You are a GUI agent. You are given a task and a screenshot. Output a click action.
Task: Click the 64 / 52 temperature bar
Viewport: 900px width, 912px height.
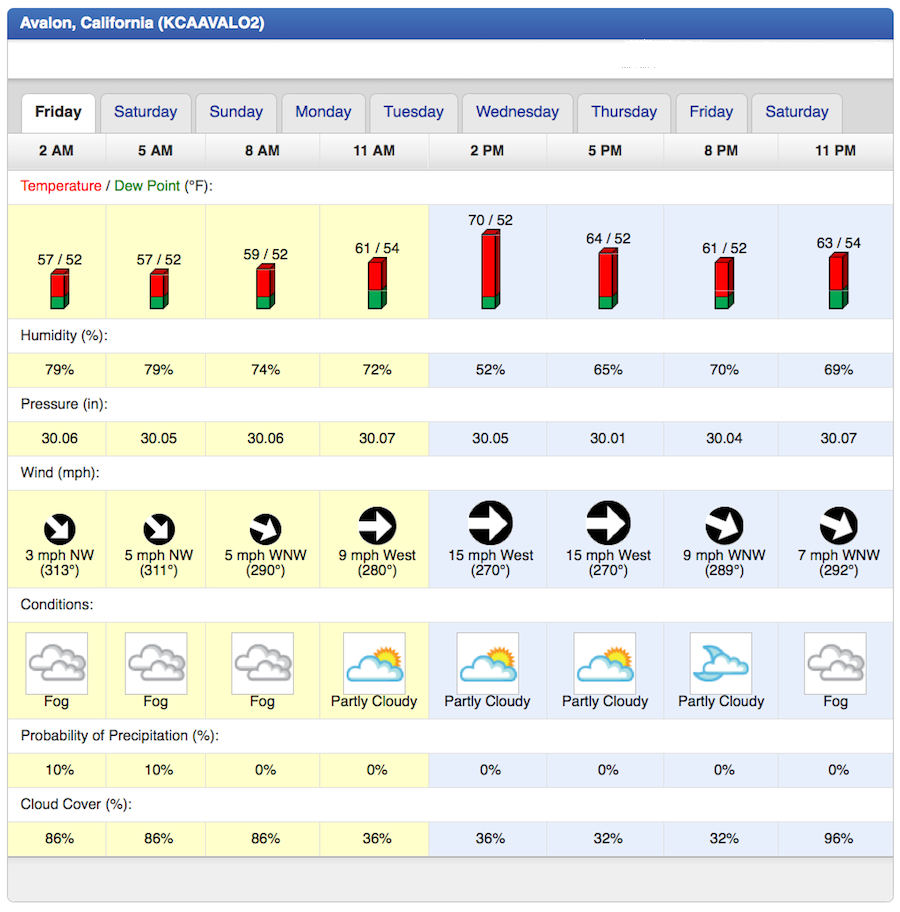[x=608, y=279]
